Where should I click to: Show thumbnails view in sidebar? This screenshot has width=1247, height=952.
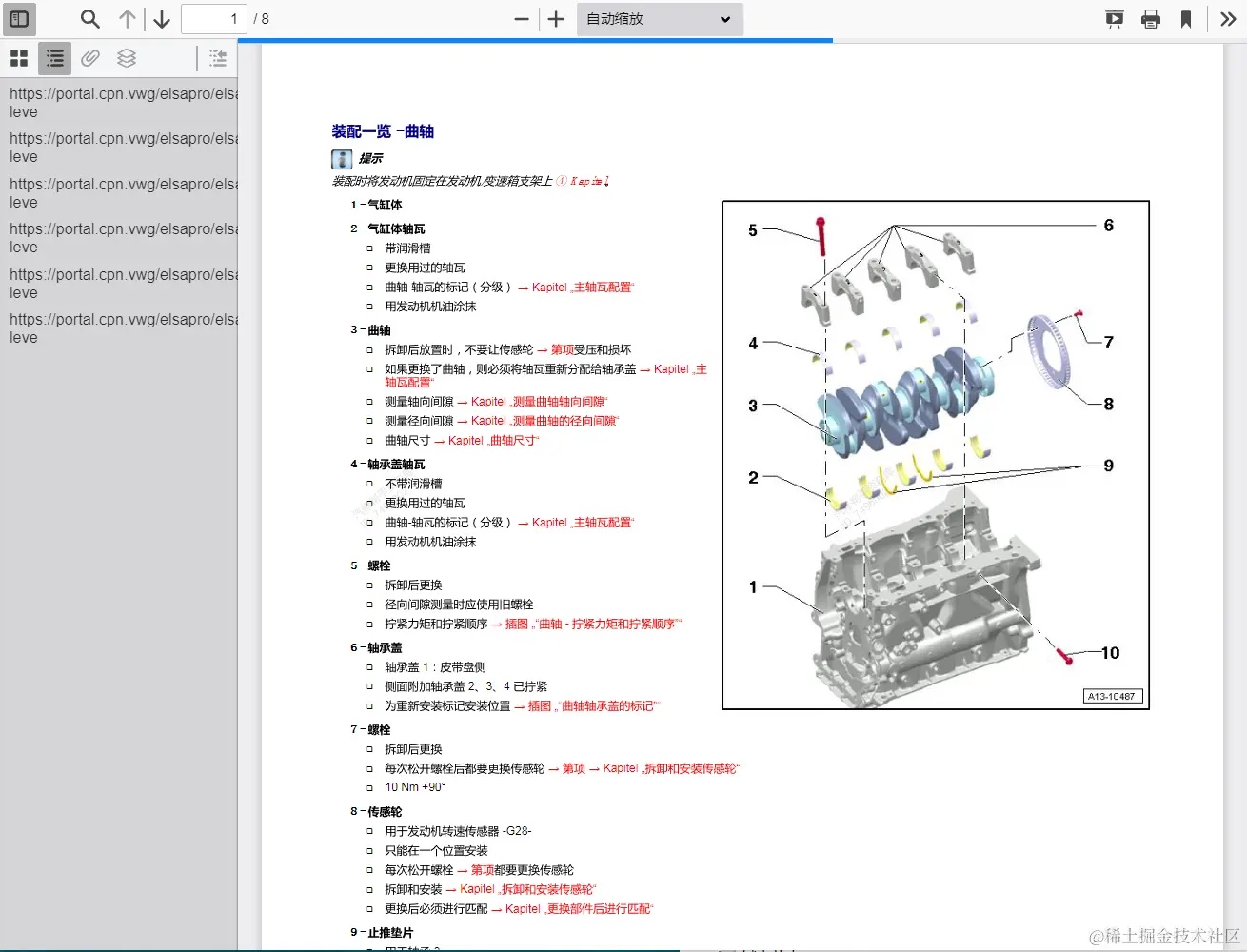click(19, 58)
